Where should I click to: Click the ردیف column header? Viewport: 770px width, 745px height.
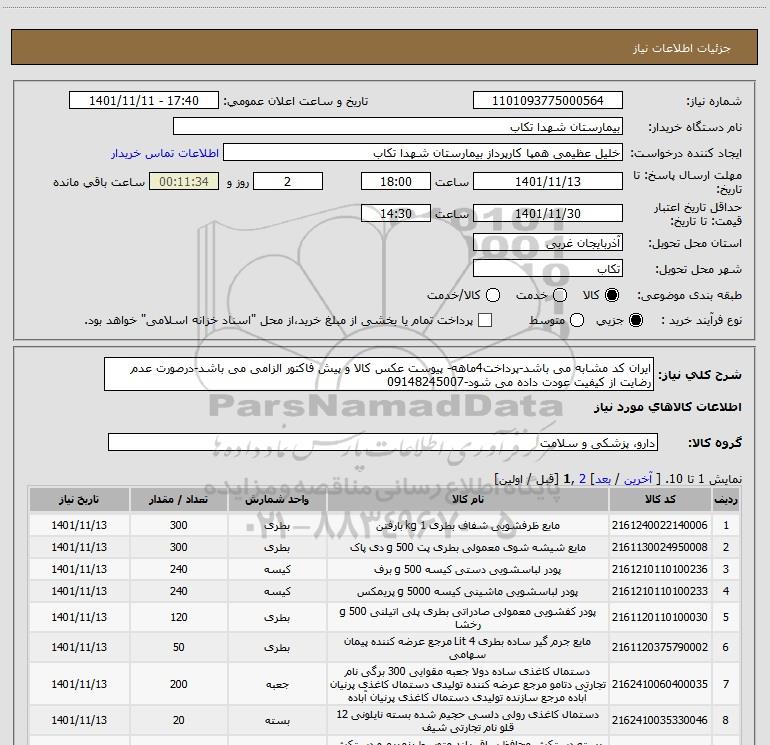(726, 499)
